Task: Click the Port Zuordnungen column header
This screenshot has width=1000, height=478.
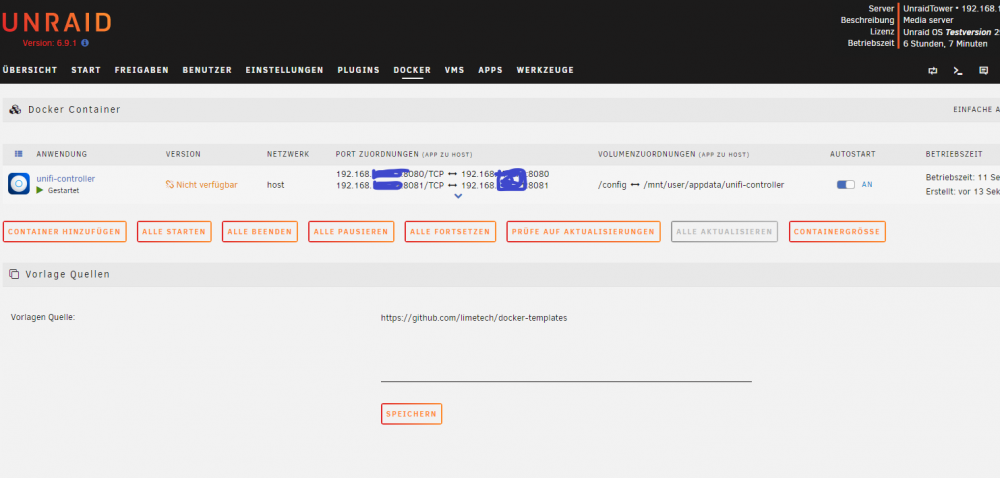Action: (x=404, y=154)
